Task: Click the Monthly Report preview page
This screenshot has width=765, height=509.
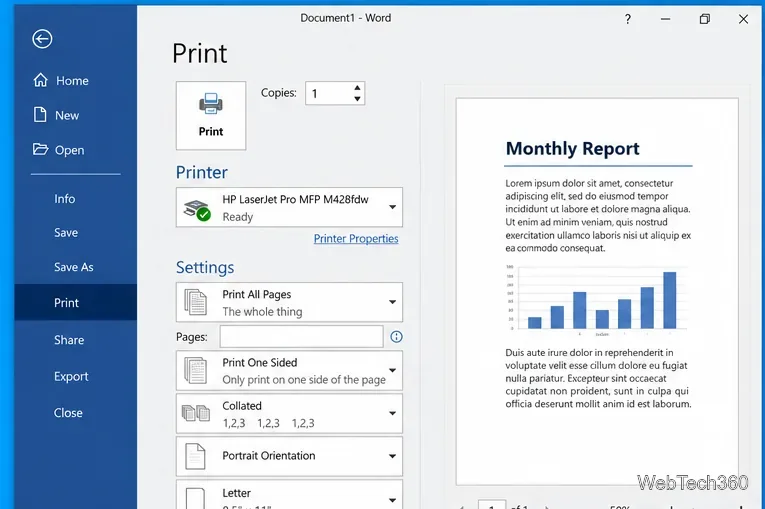Action: coord(597,291)
